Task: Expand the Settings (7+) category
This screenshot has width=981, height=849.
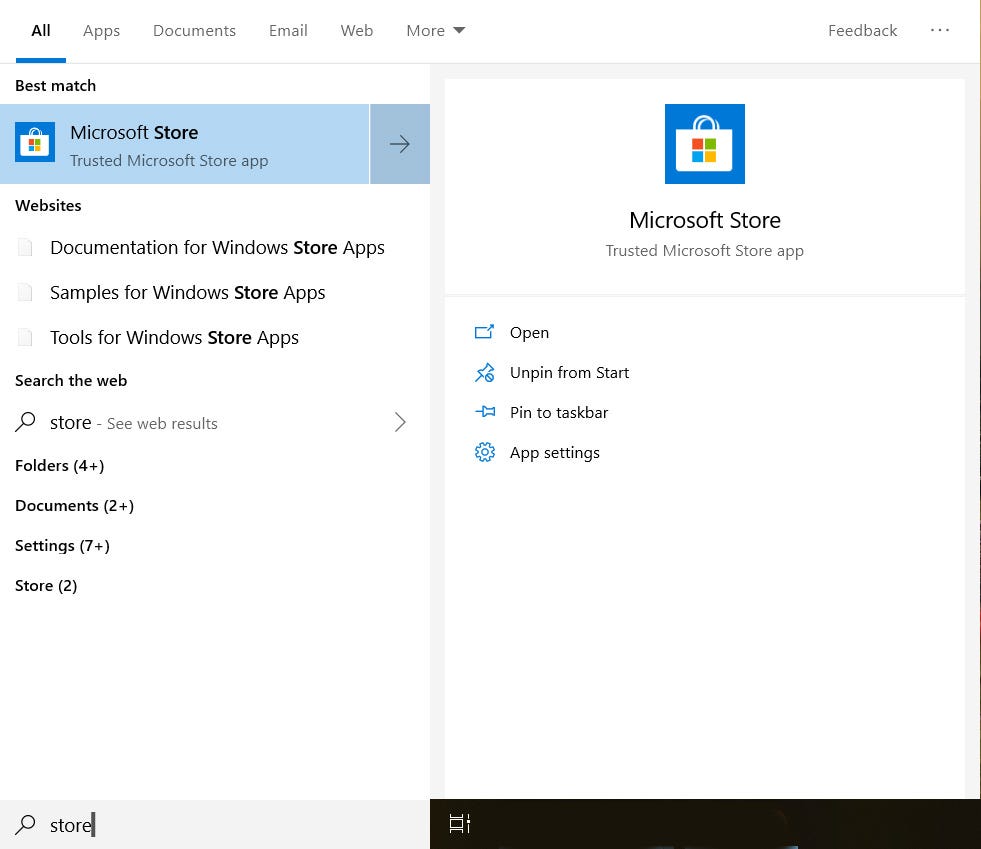Action: 62,546
